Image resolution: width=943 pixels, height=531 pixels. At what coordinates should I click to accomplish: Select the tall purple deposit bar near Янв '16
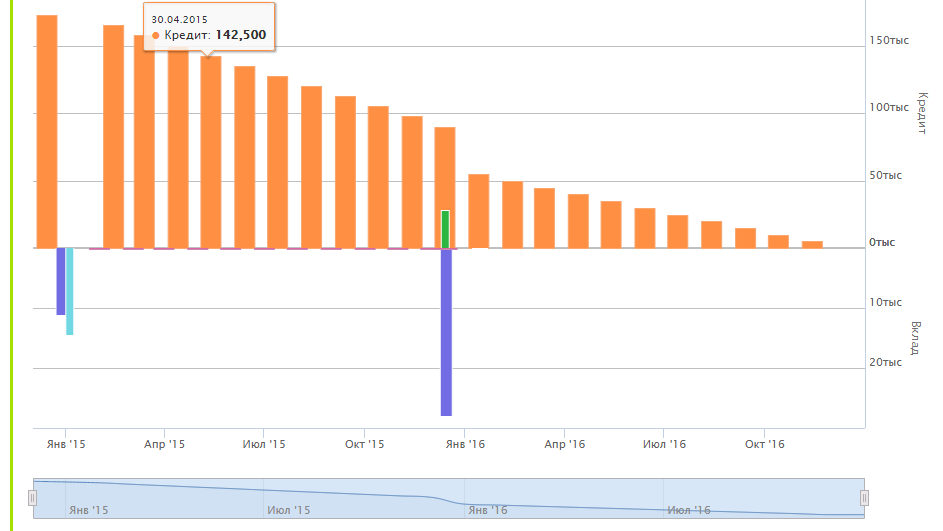pos(446,331)
